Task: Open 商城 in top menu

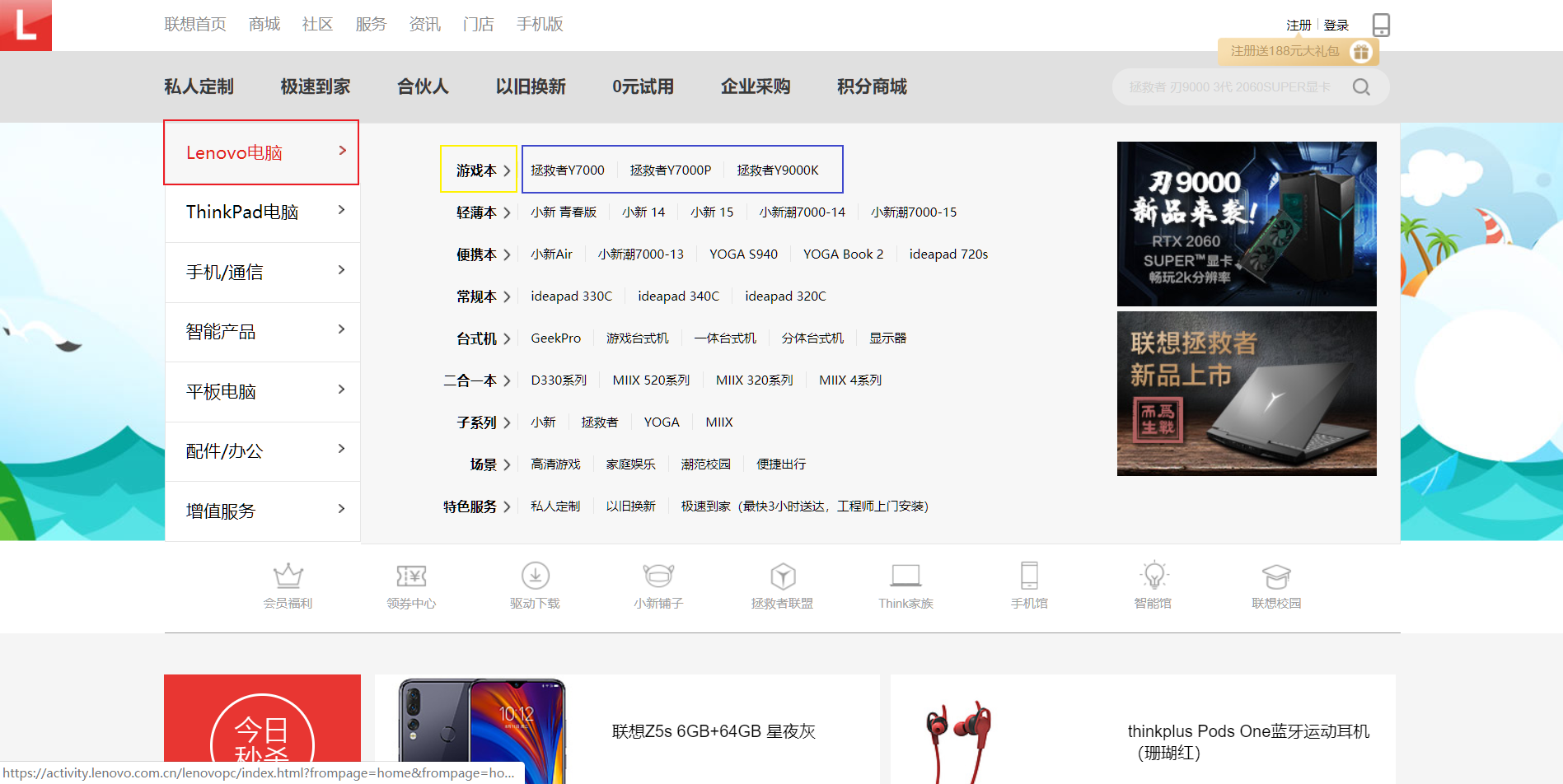Action: tap(264, 25)
